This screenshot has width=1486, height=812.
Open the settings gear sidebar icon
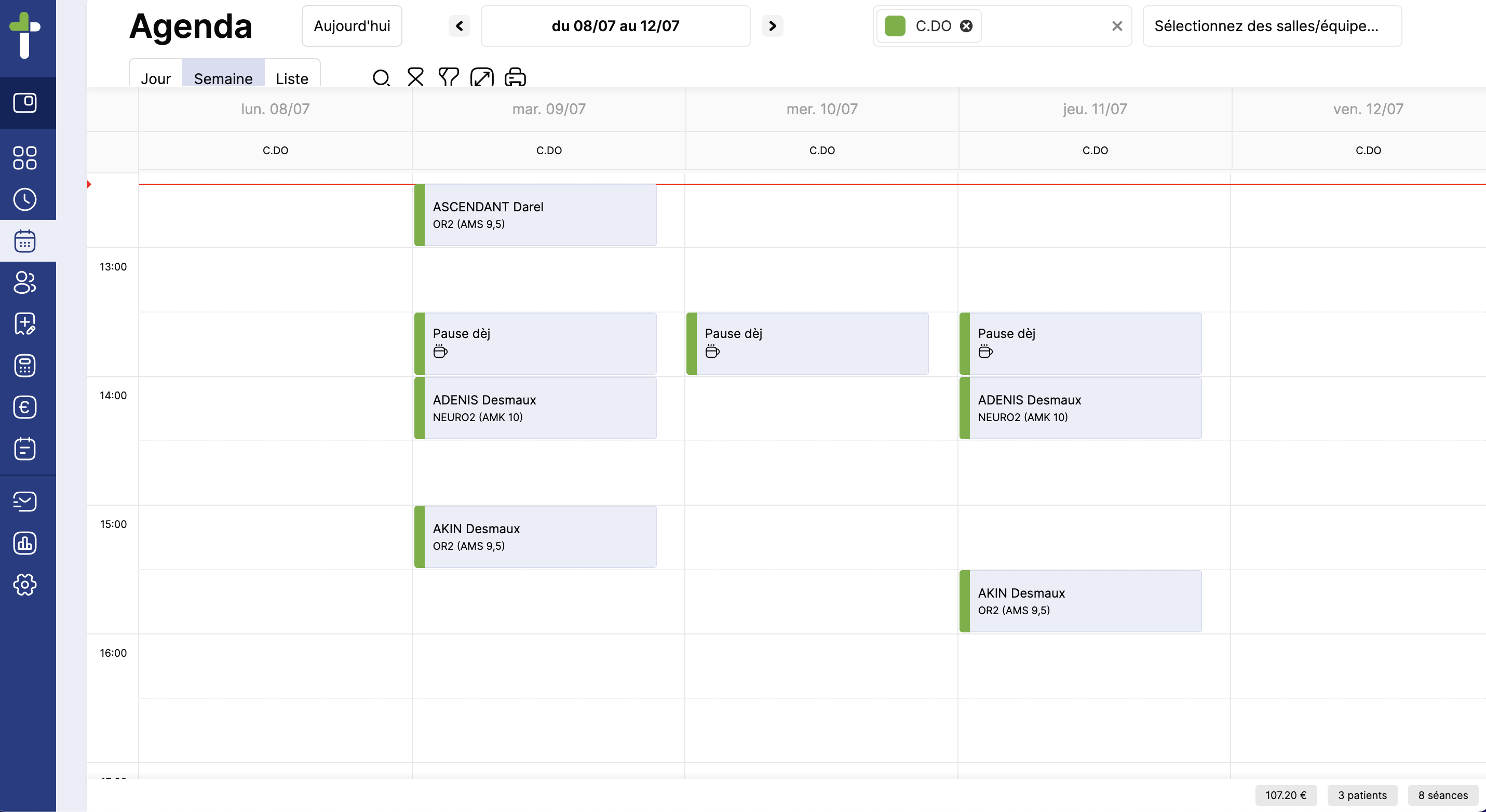(25, 585)
